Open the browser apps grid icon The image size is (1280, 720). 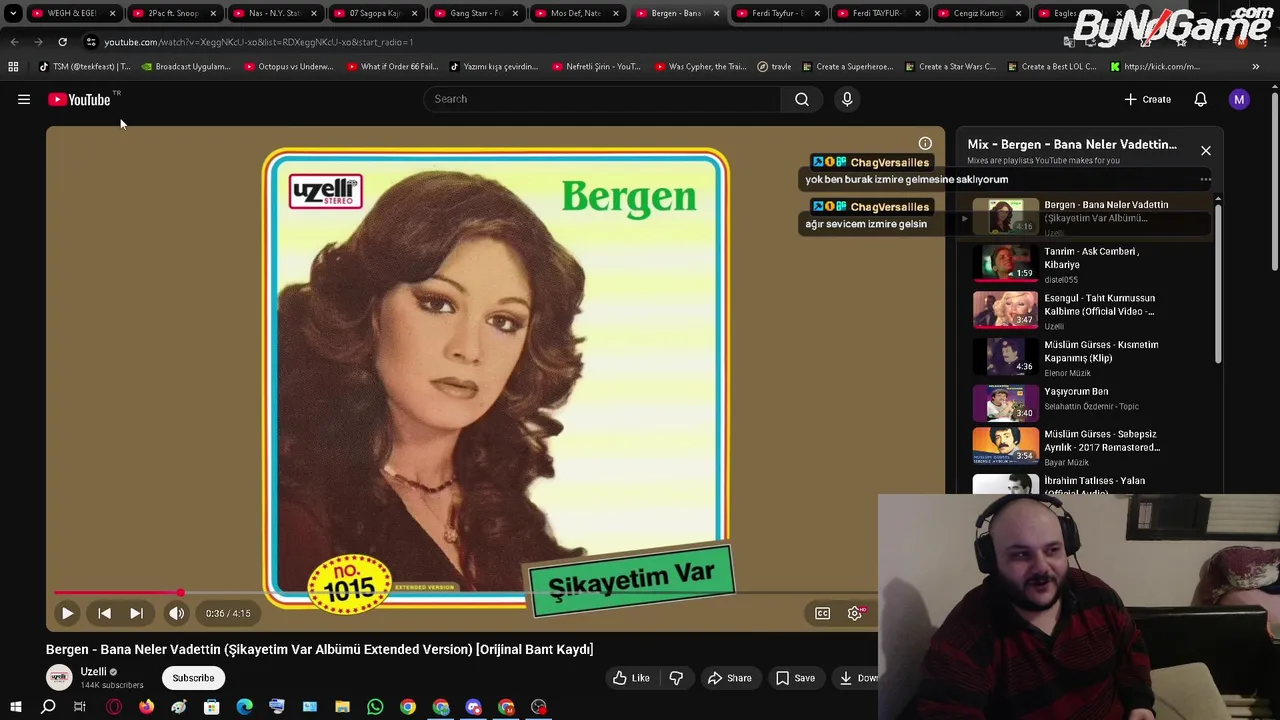coord(13,67)
